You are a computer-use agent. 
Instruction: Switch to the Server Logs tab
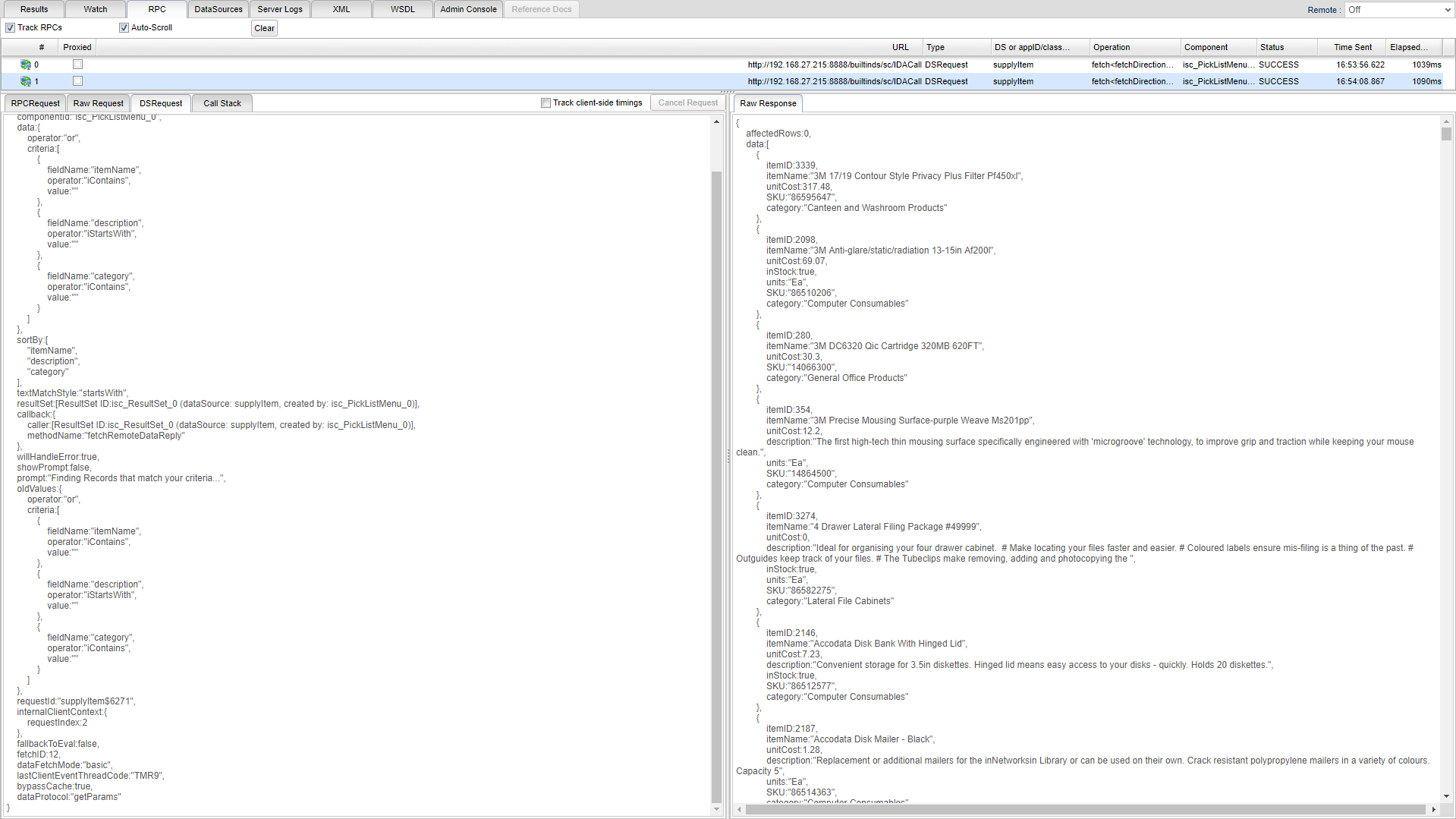279,9
